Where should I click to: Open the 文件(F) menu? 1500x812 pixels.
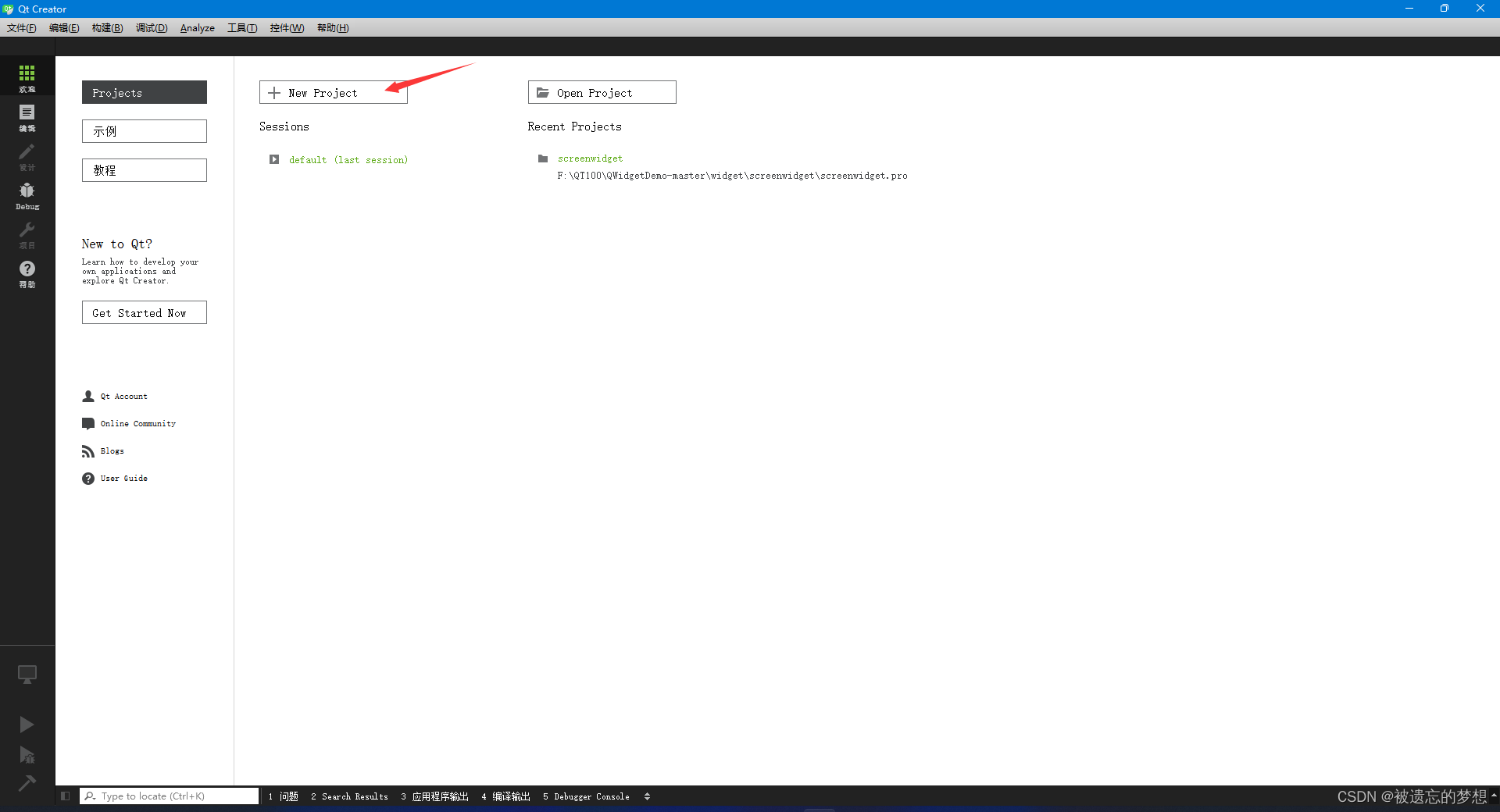pos(22,28)
